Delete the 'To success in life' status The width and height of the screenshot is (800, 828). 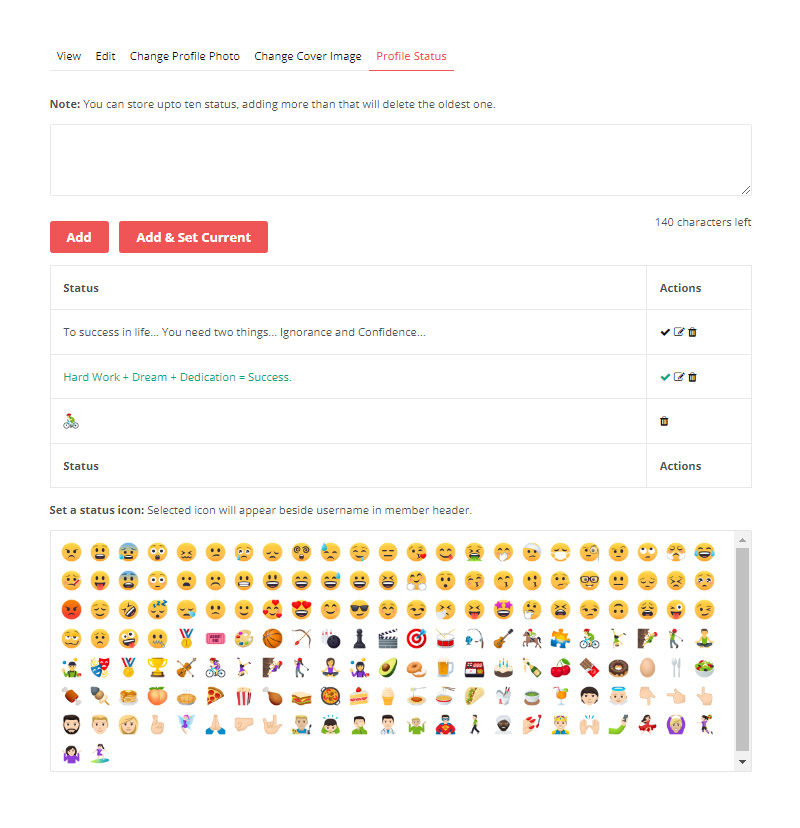coord(692,332)
